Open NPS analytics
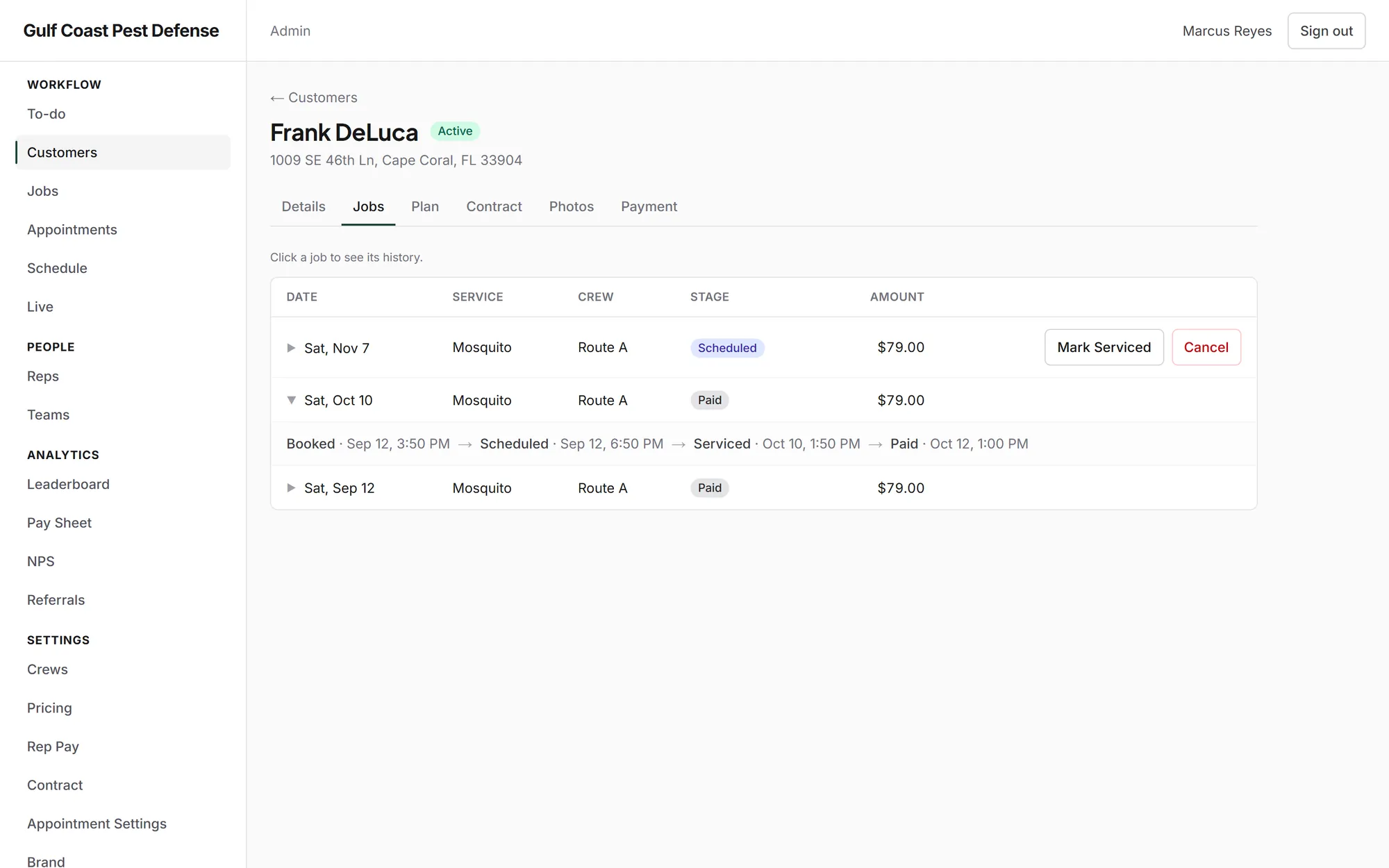 coord(123,561)
